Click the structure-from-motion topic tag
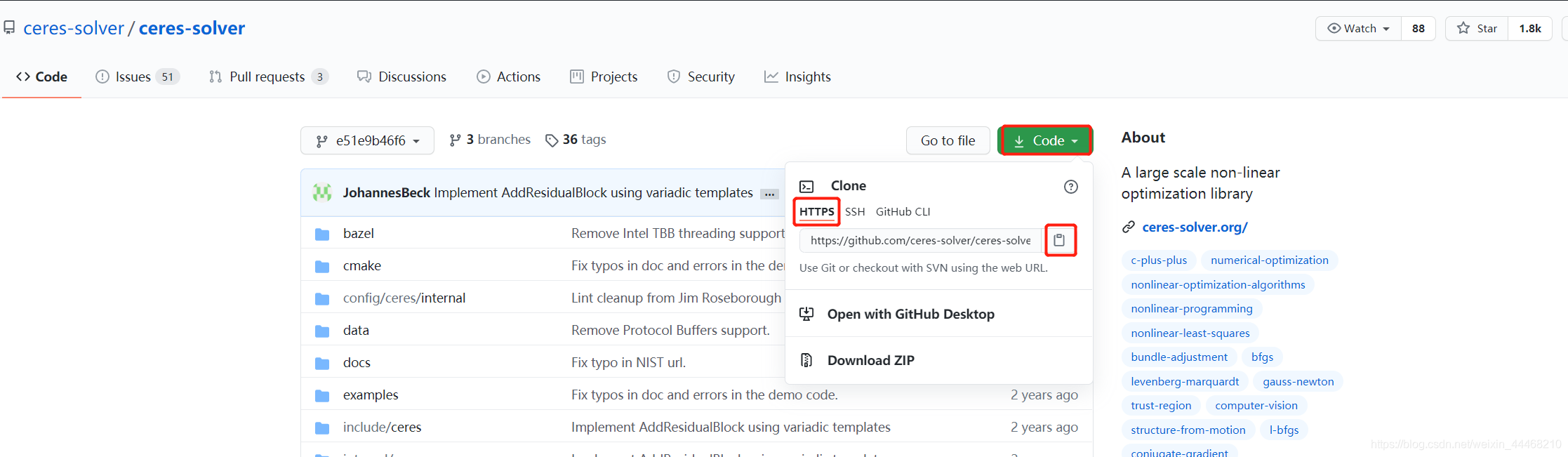1568x457 pixels. [x=1188, y=430]
